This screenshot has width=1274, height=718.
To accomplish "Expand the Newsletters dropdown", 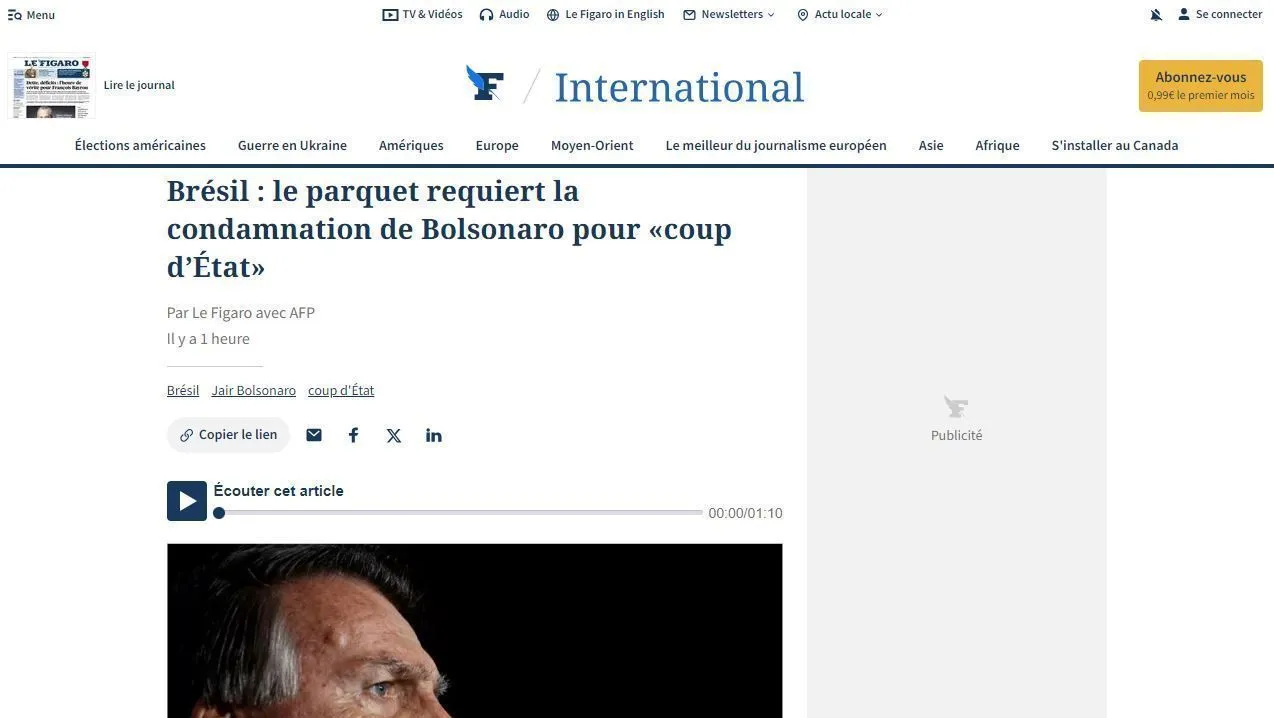I will 729,14.
